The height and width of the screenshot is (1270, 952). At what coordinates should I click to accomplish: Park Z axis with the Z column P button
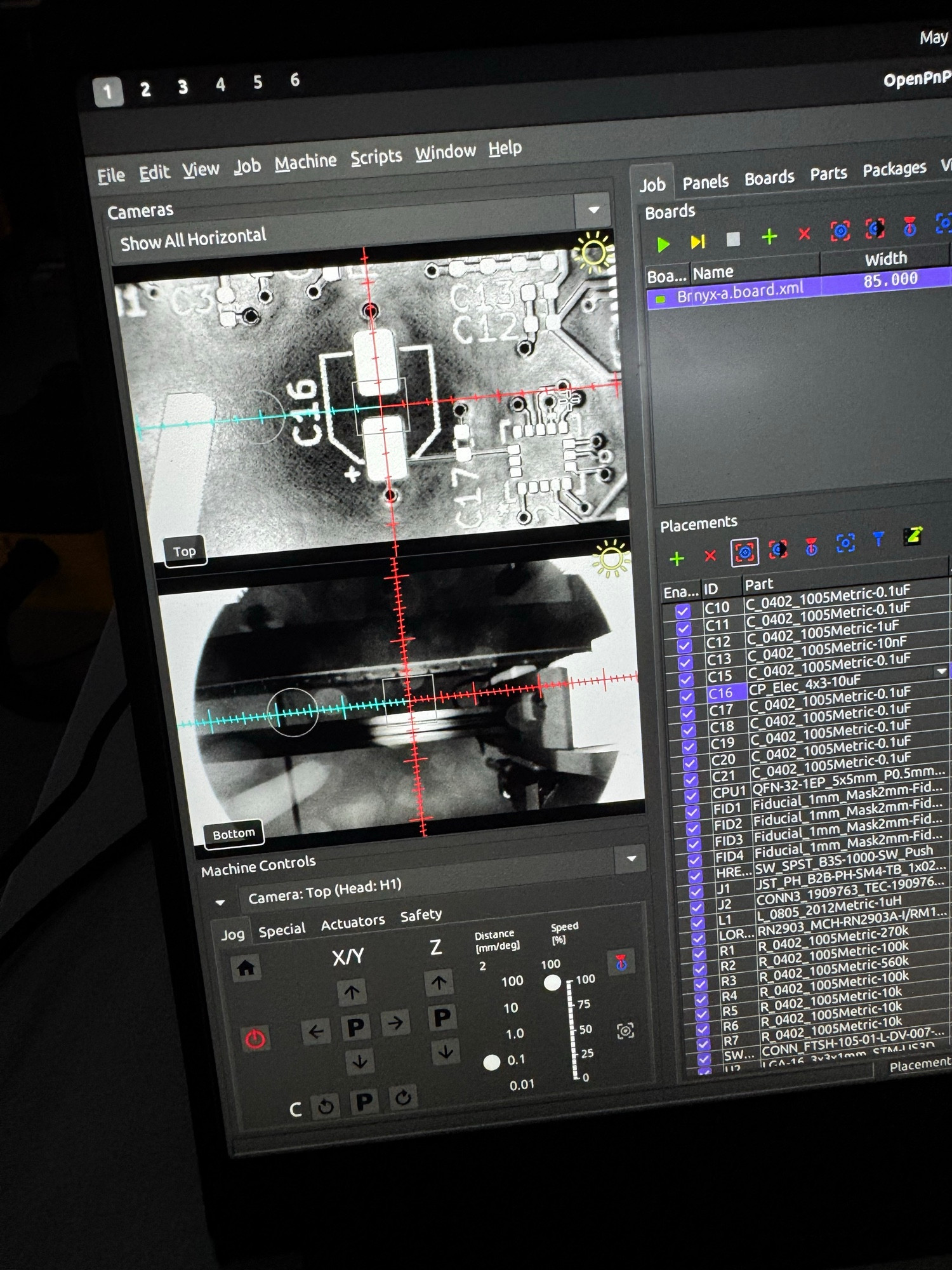click(x=442, y=1018)
